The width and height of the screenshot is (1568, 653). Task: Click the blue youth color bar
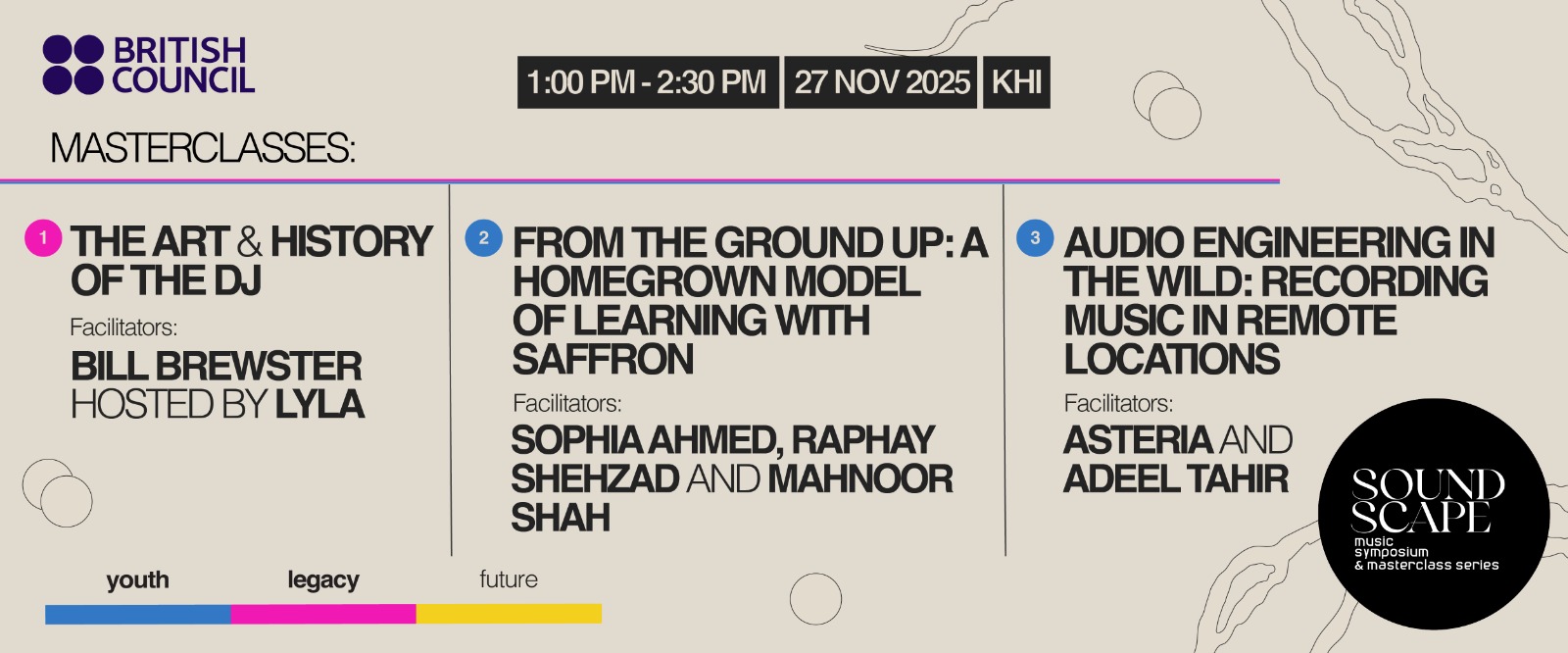click(137, 614)
